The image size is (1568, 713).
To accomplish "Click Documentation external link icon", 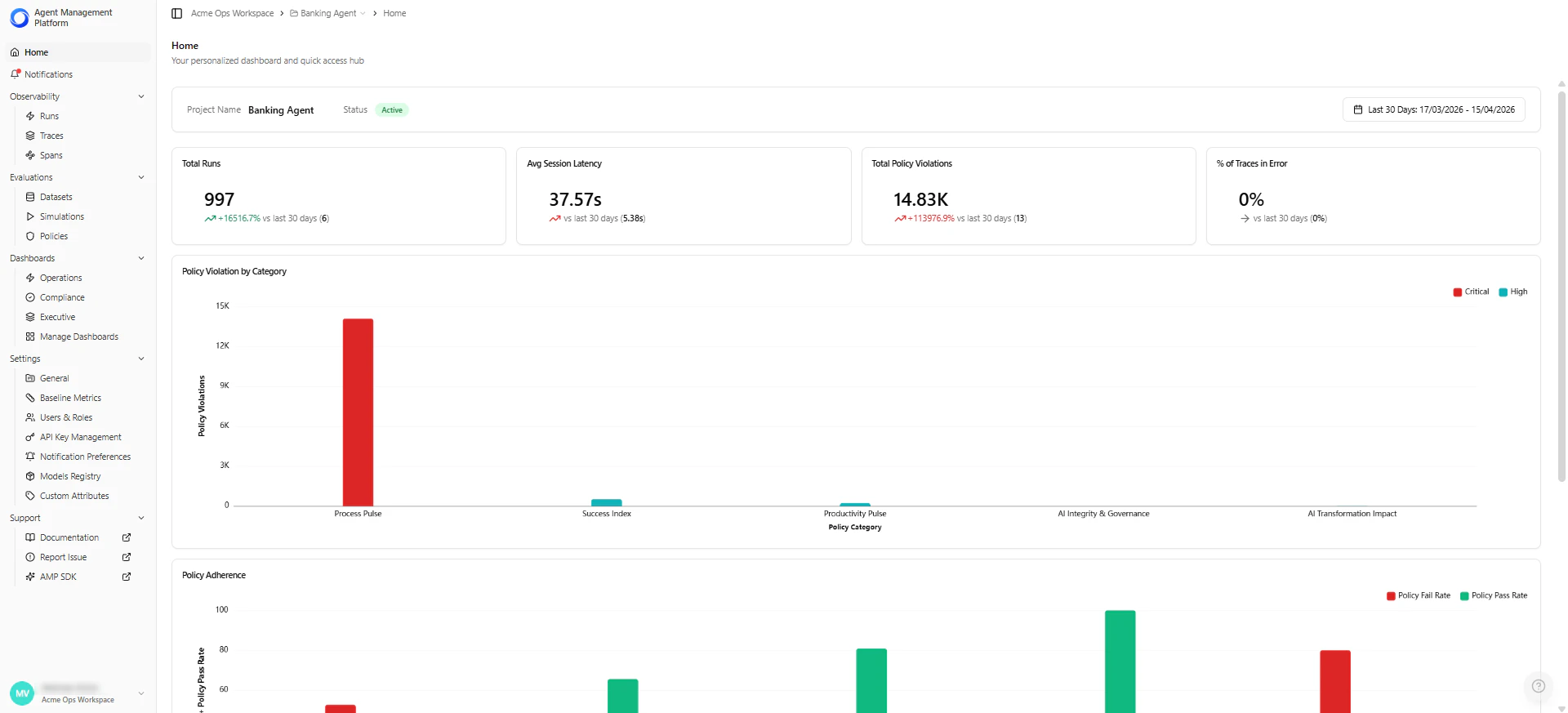I will point(127,537).
